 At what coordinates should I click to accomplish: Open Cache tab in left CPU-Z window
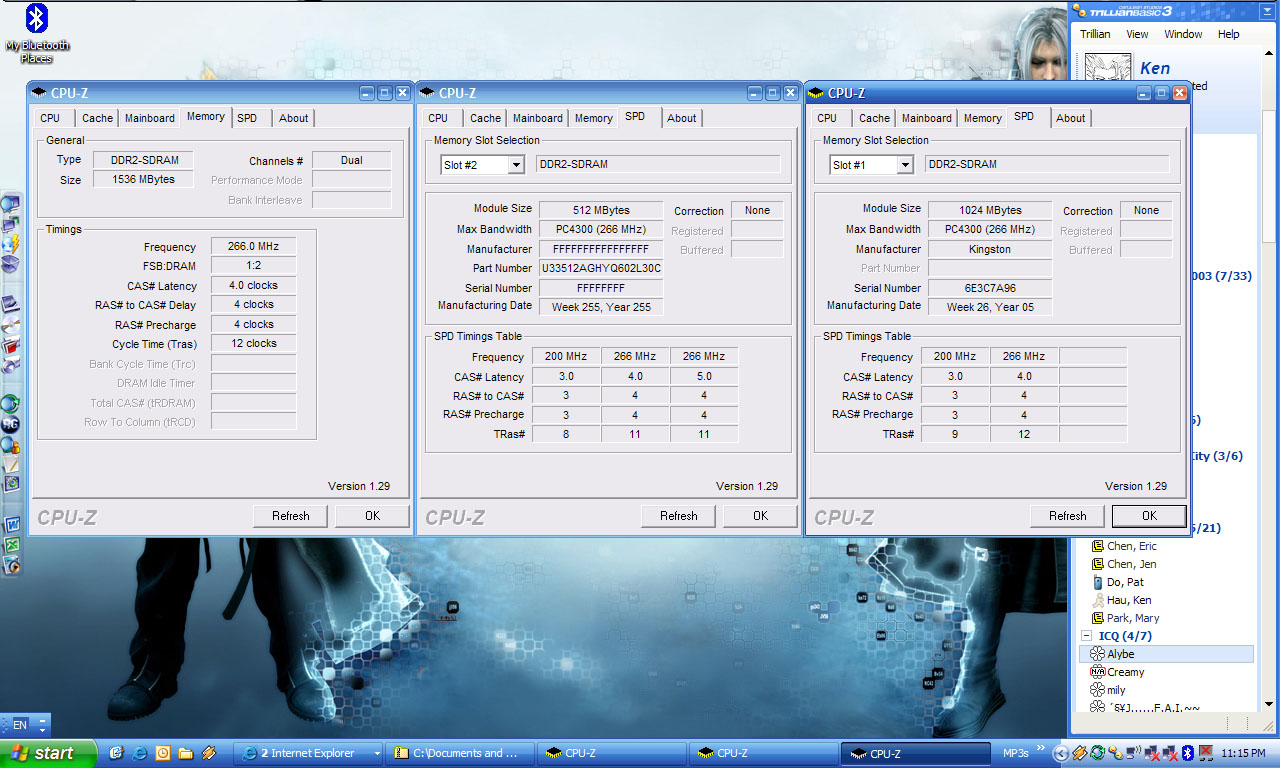(97, 118)
